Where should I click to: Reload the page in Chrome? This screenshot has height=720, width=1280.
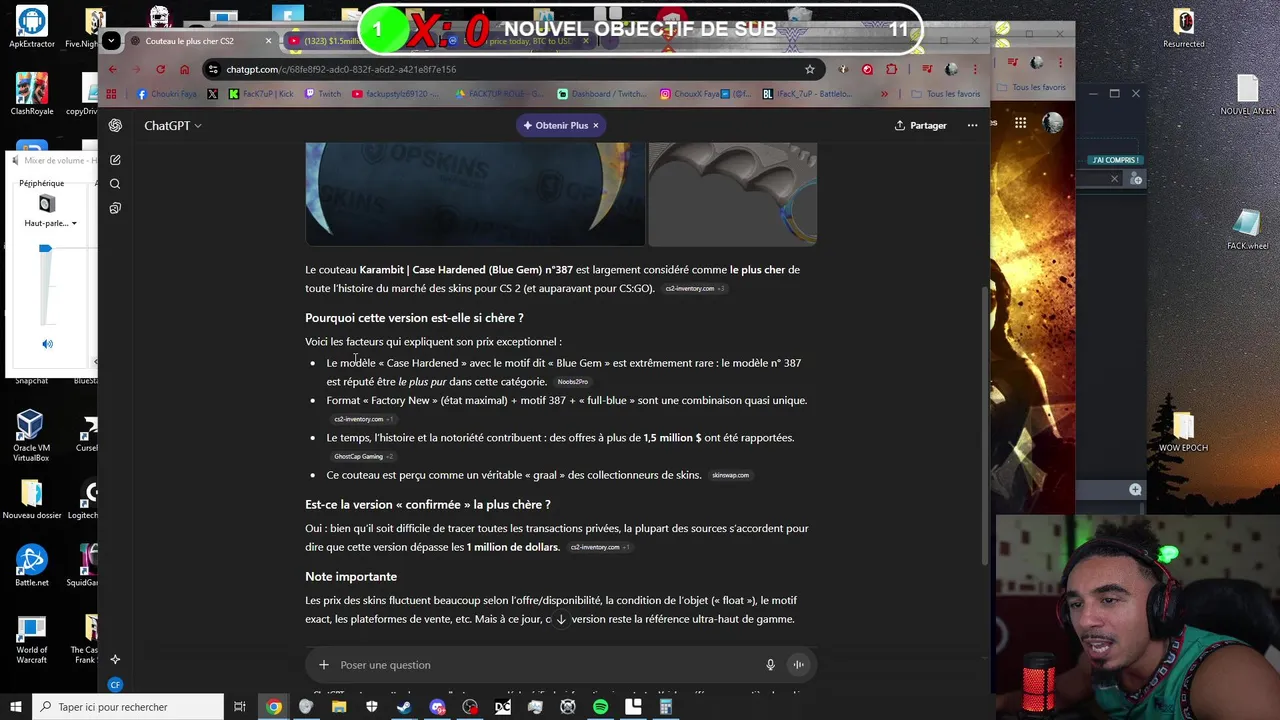point(160,69)
